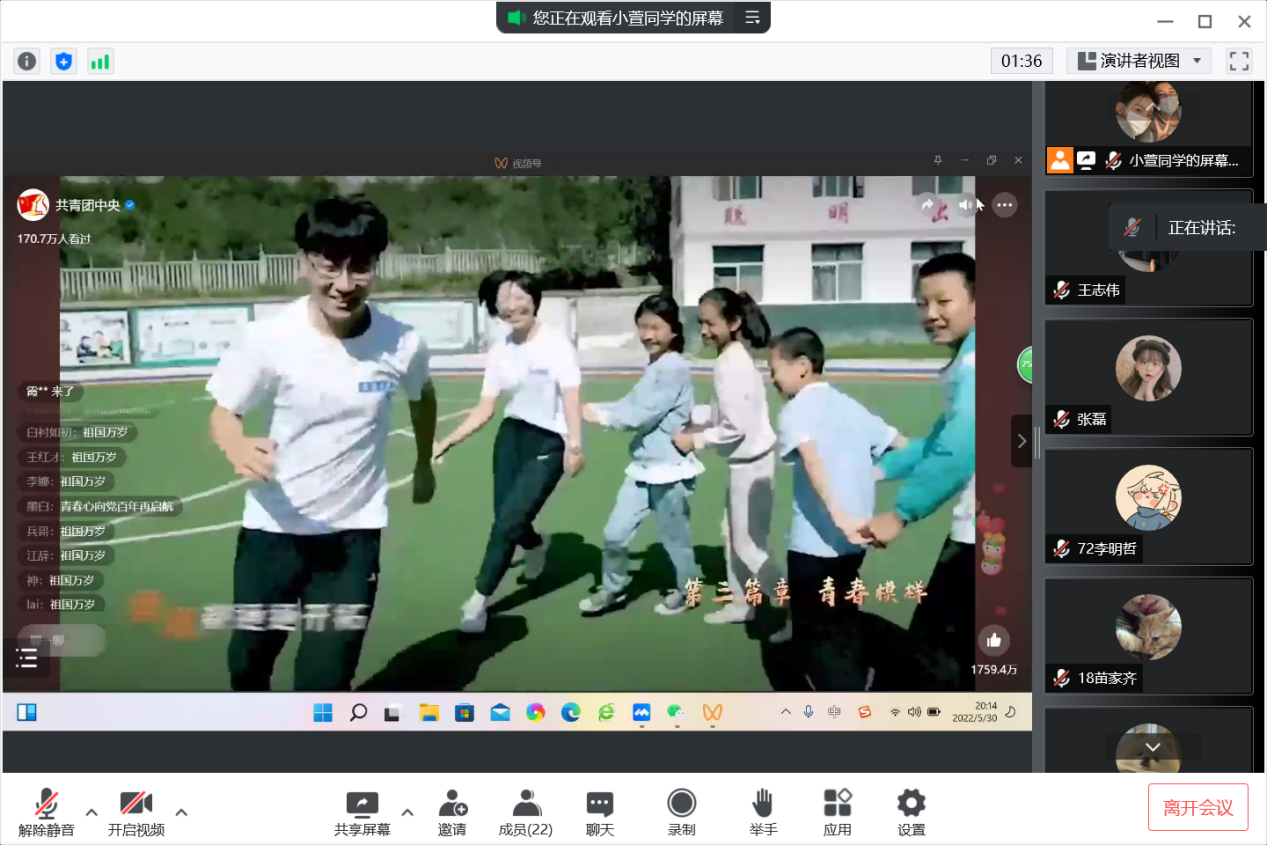Image resolution: width=1267 pixels, height=845 pixels.
Task: Open the Chat (聊天) panel
Action: (599, 812)
